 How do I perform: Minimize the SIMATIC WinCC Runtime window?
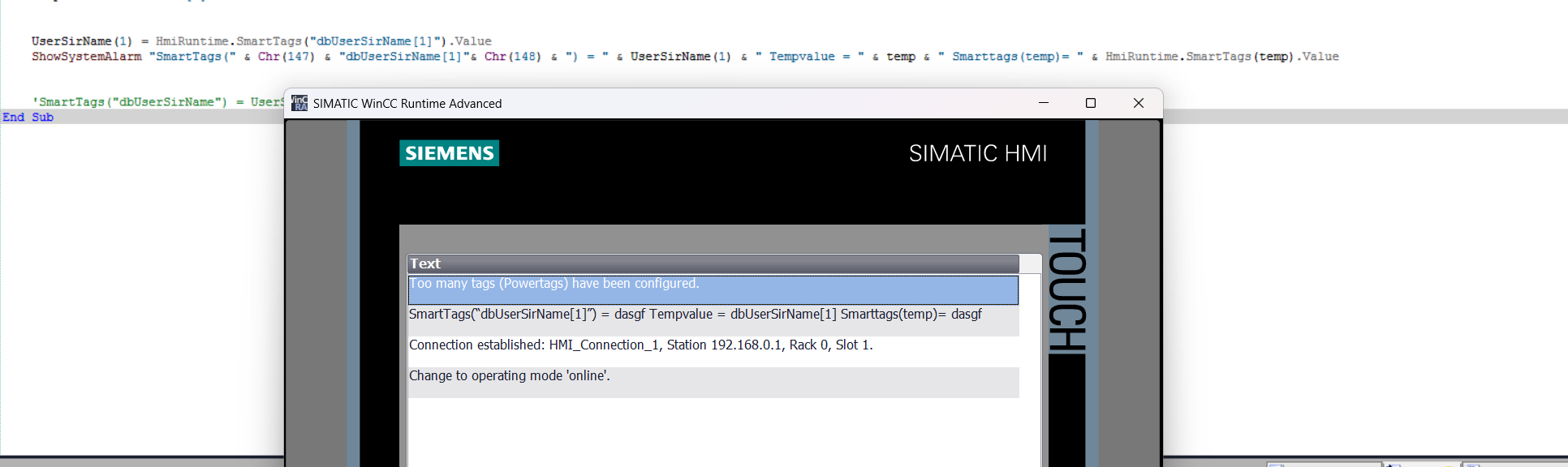click(1044, 103)
